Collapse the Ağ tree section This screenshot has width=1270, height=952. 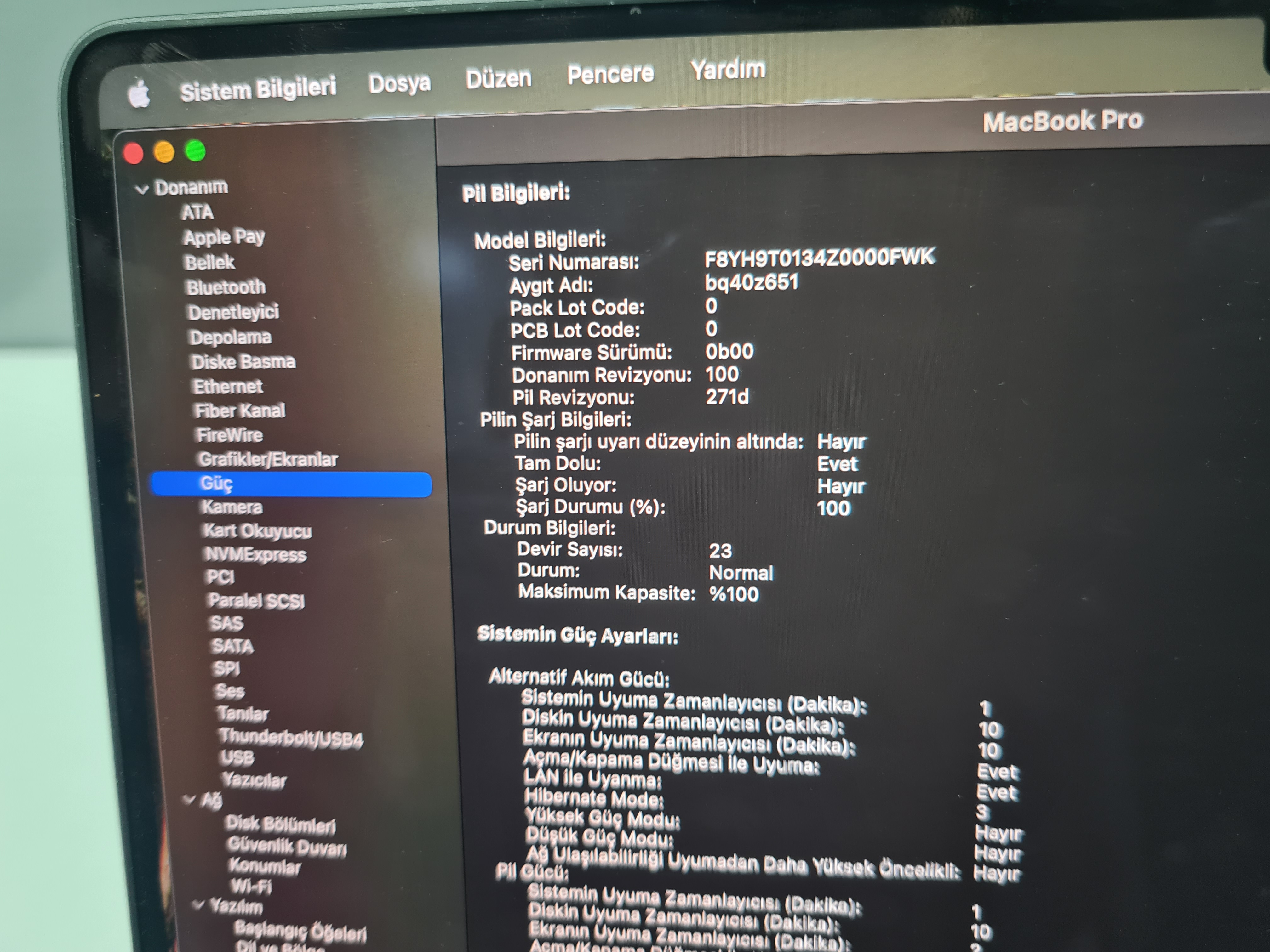(x=190, y=799)
